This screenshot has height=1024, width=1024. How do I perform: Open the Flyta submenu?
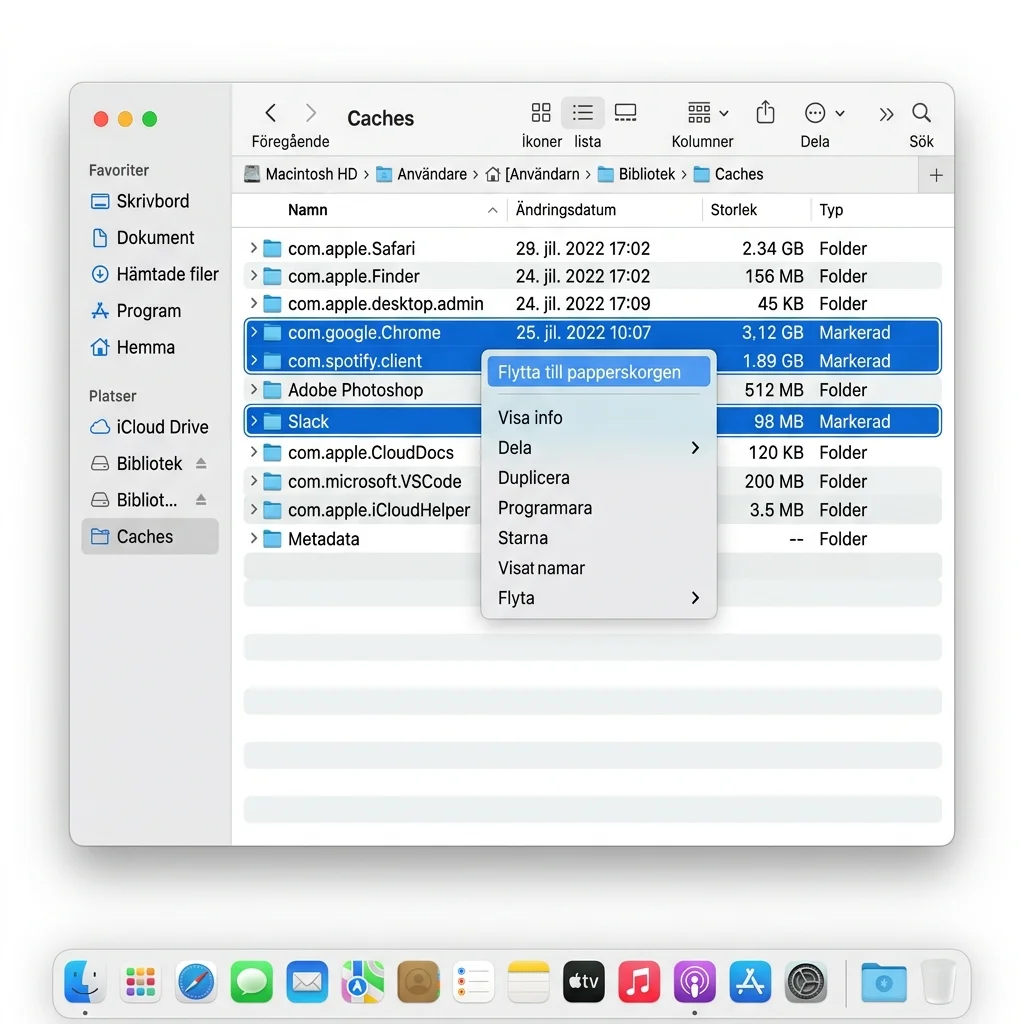(x=599, y=598)
